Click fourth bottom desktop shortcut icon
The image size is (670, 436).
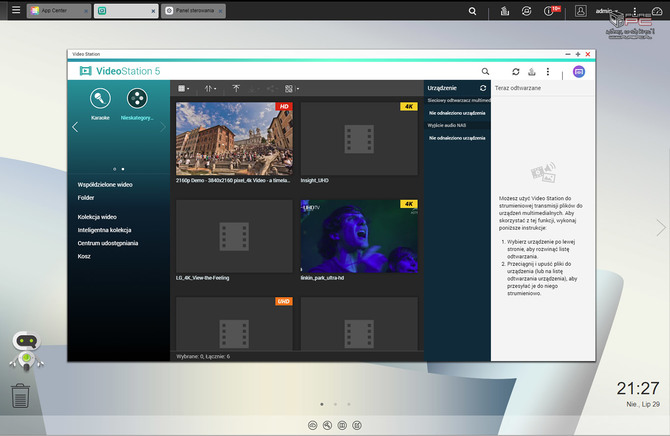coord(357,425)
